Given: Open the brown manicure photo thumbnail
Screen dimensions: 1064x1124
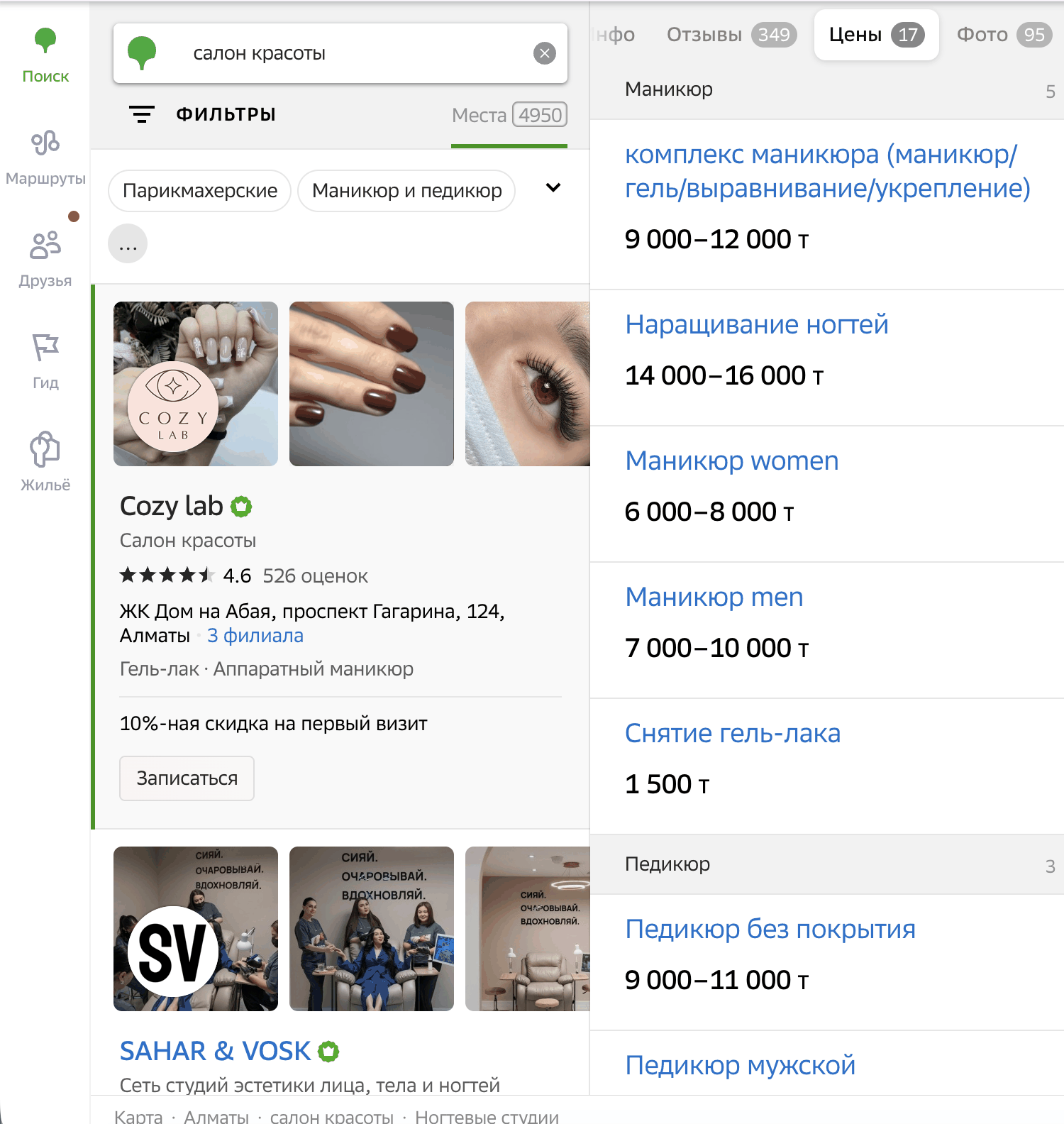Looking at the screenshot, I should (372, 384).
